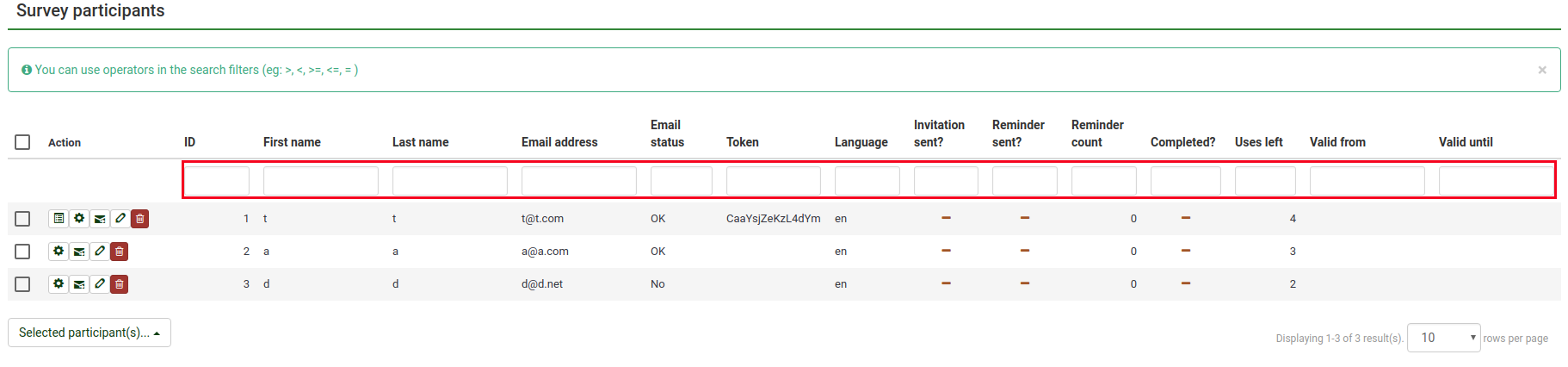
Task: Send email invitation to participant 2
Action: tap(79, 252)
